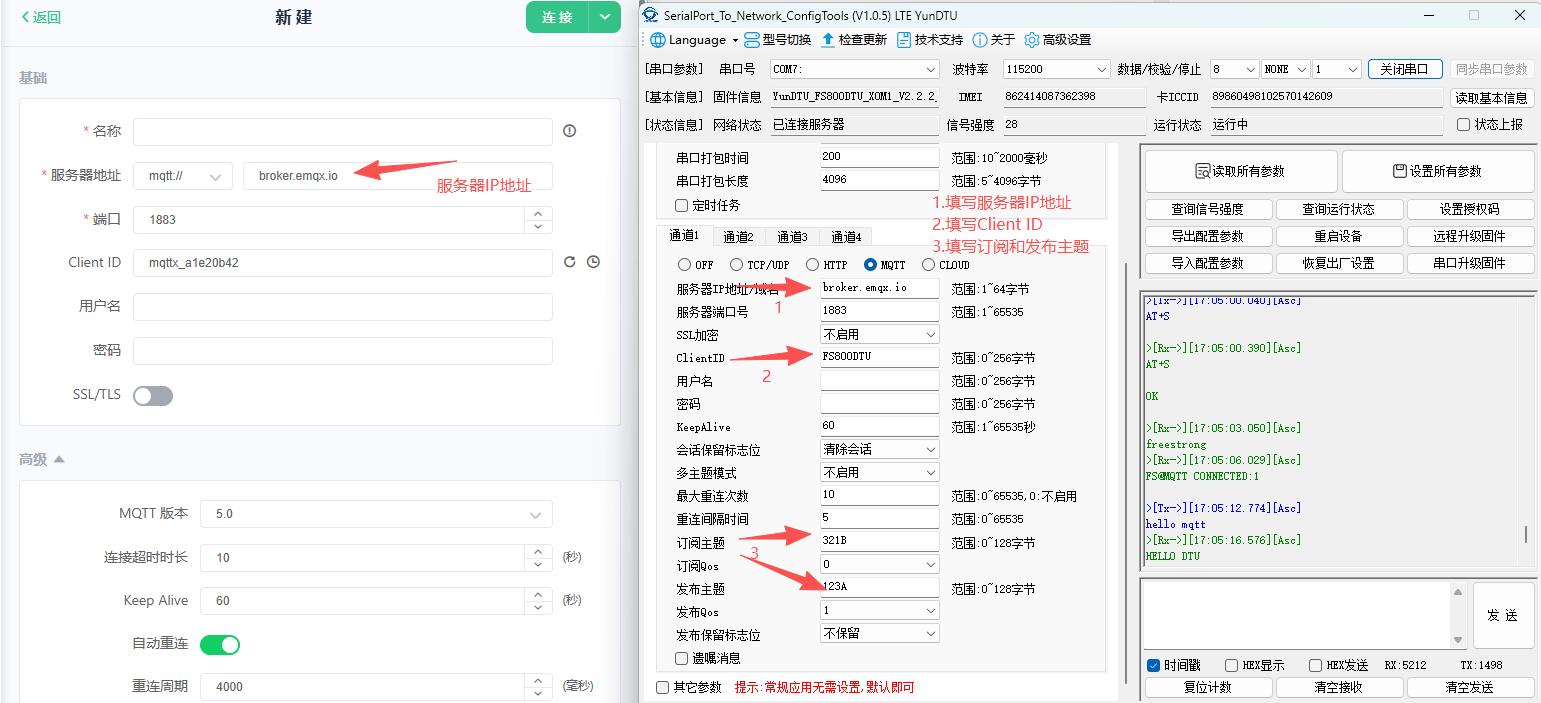Open the 发布Qos dropdown
1541x703 pixels.
tap(879, 610)
